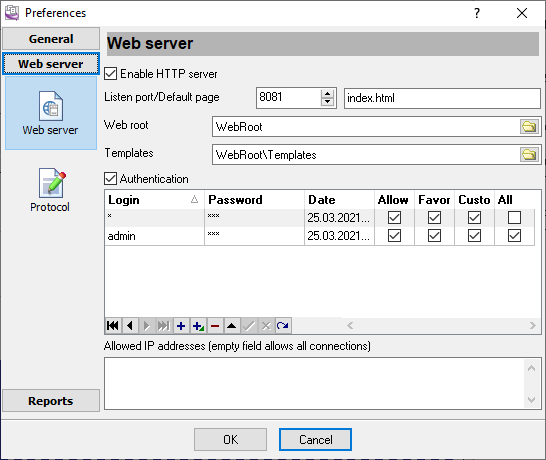Check the All box for * login
The height and width of the screenshot is (460, 546).
pyautogui.click(x=514, y=218)
